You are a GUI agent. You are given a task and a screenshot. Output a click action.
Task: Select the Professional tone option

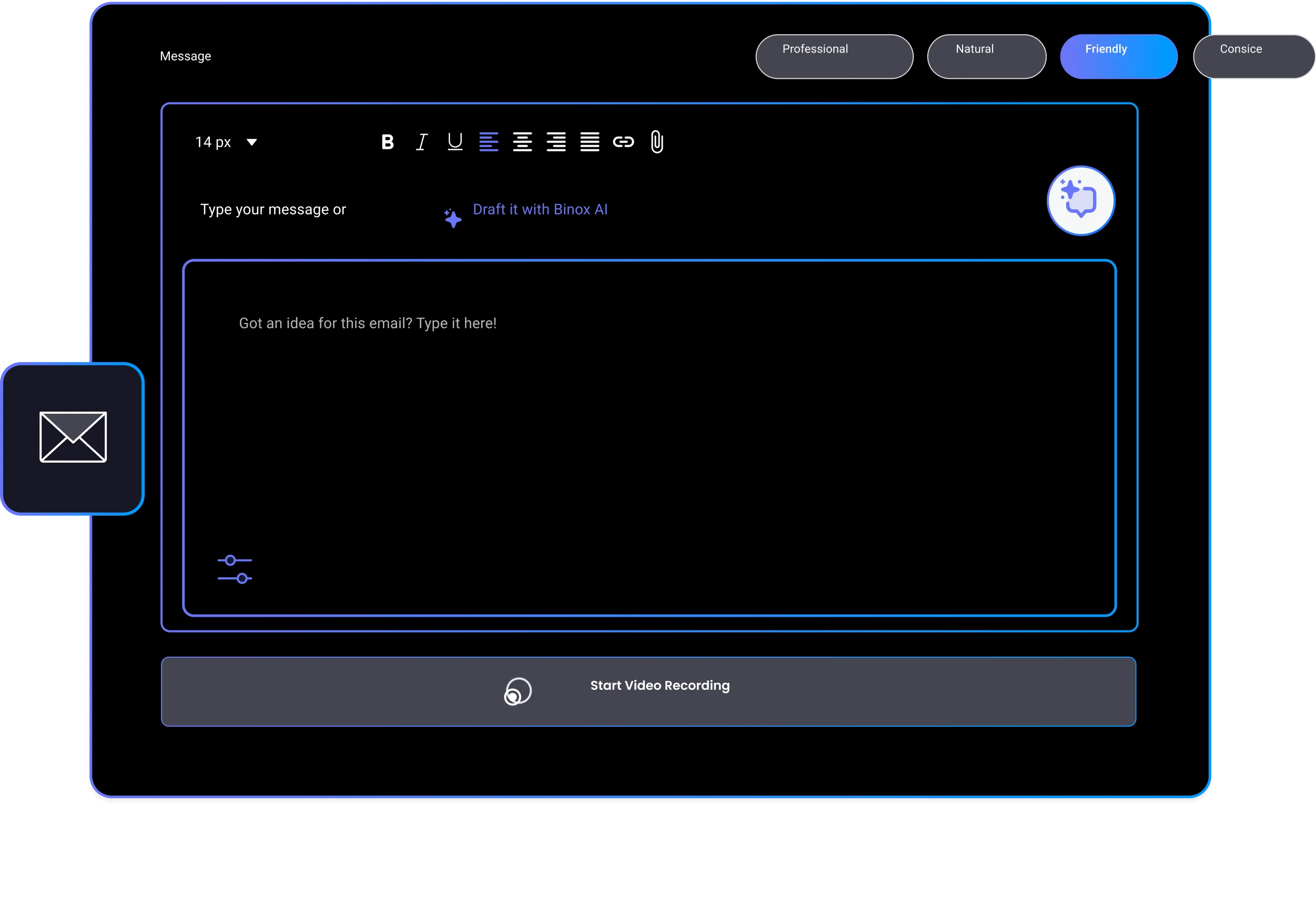pyautogui.click(x=834, y=57)
